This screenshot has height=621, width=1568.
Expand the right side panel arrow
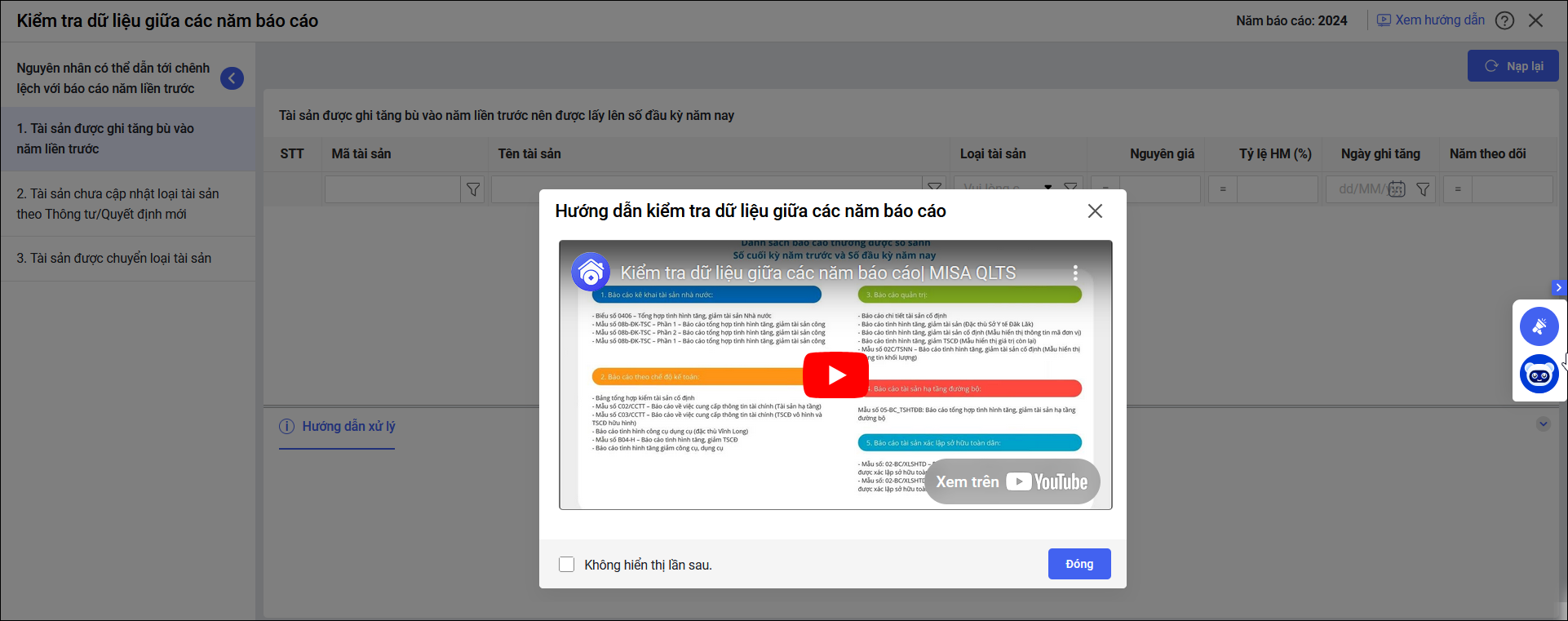[x=1559, y=287]
